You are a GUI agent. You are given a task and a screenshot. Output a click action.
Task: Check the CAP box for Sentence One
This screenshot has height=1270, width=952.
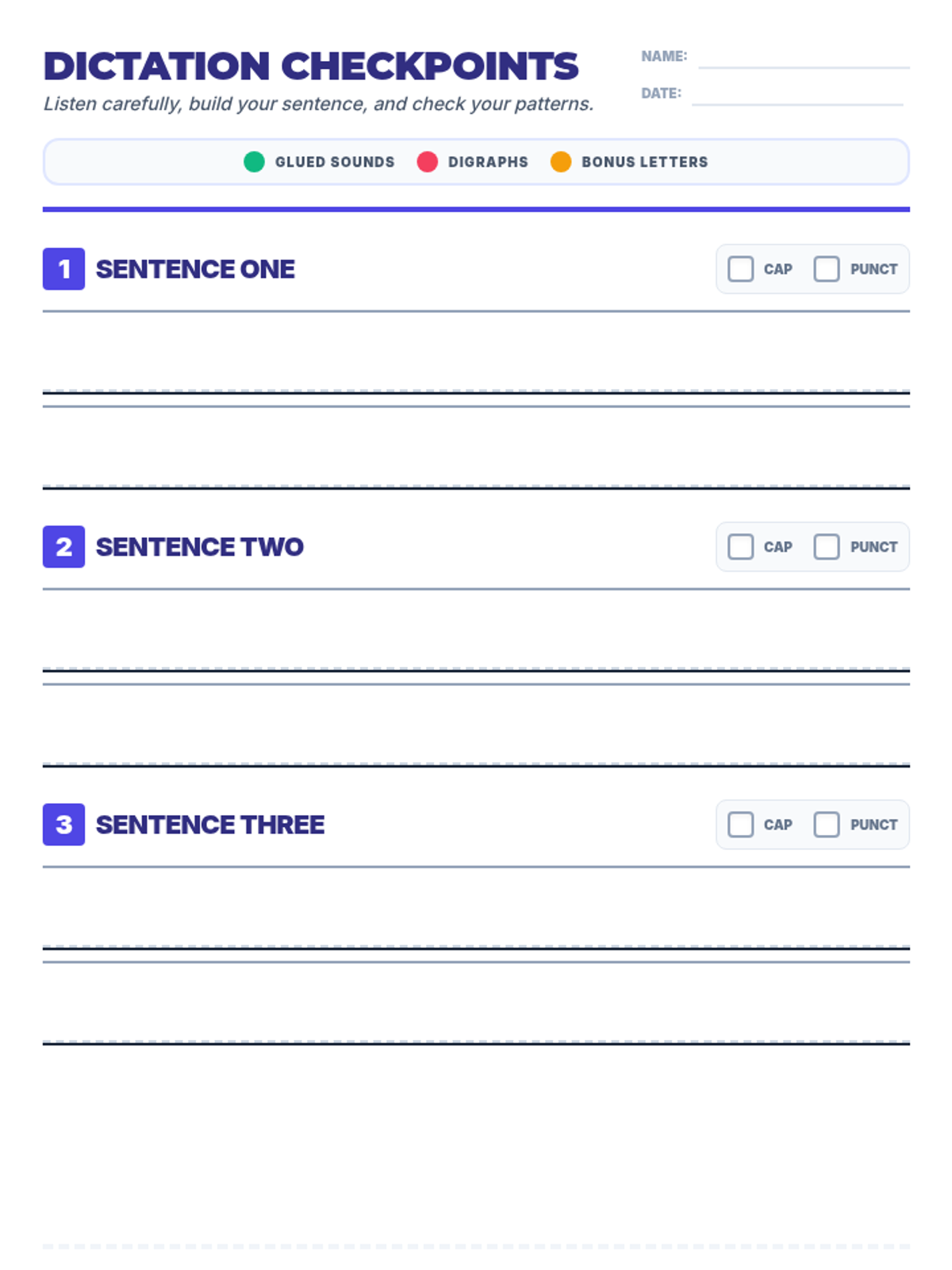(x=740, y=269)
